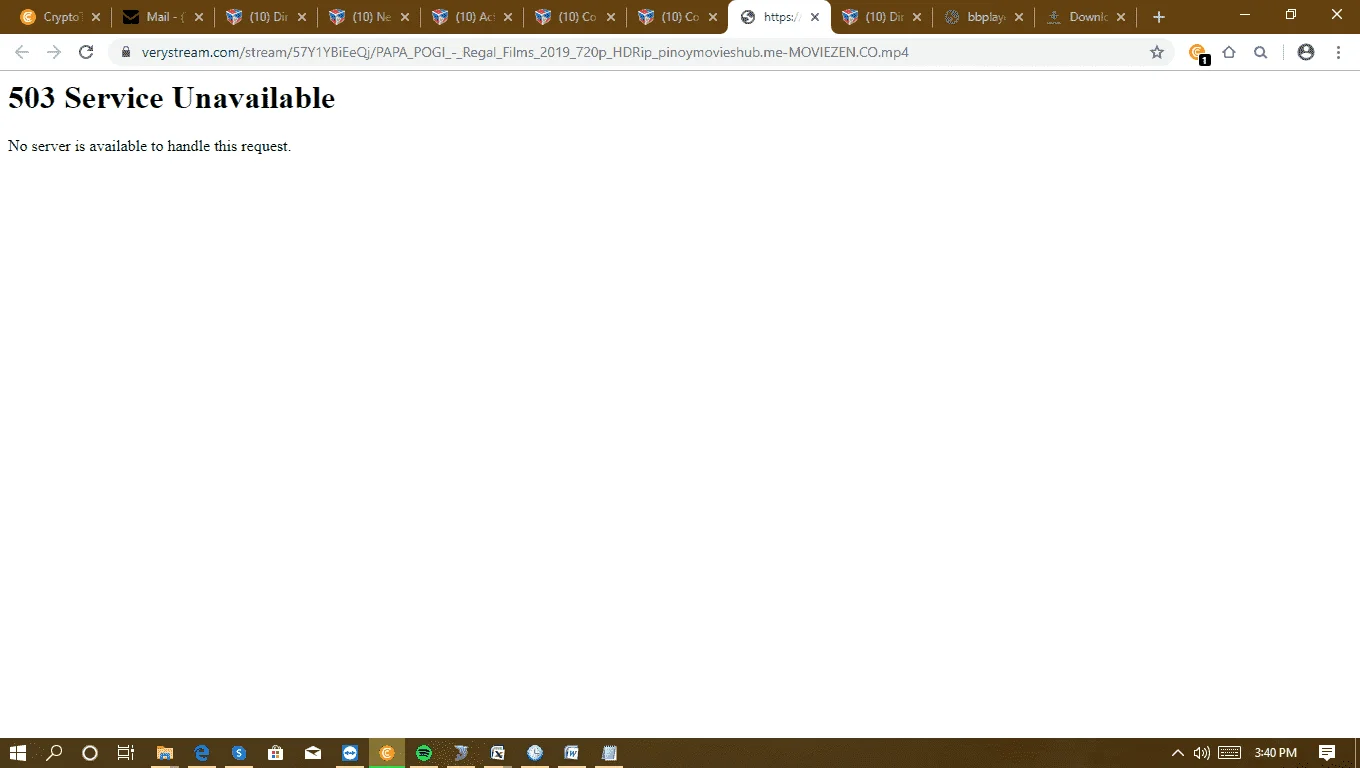Switch to the (10) Act tab
The image size is (1360, 768).
[x=473, y=17]
